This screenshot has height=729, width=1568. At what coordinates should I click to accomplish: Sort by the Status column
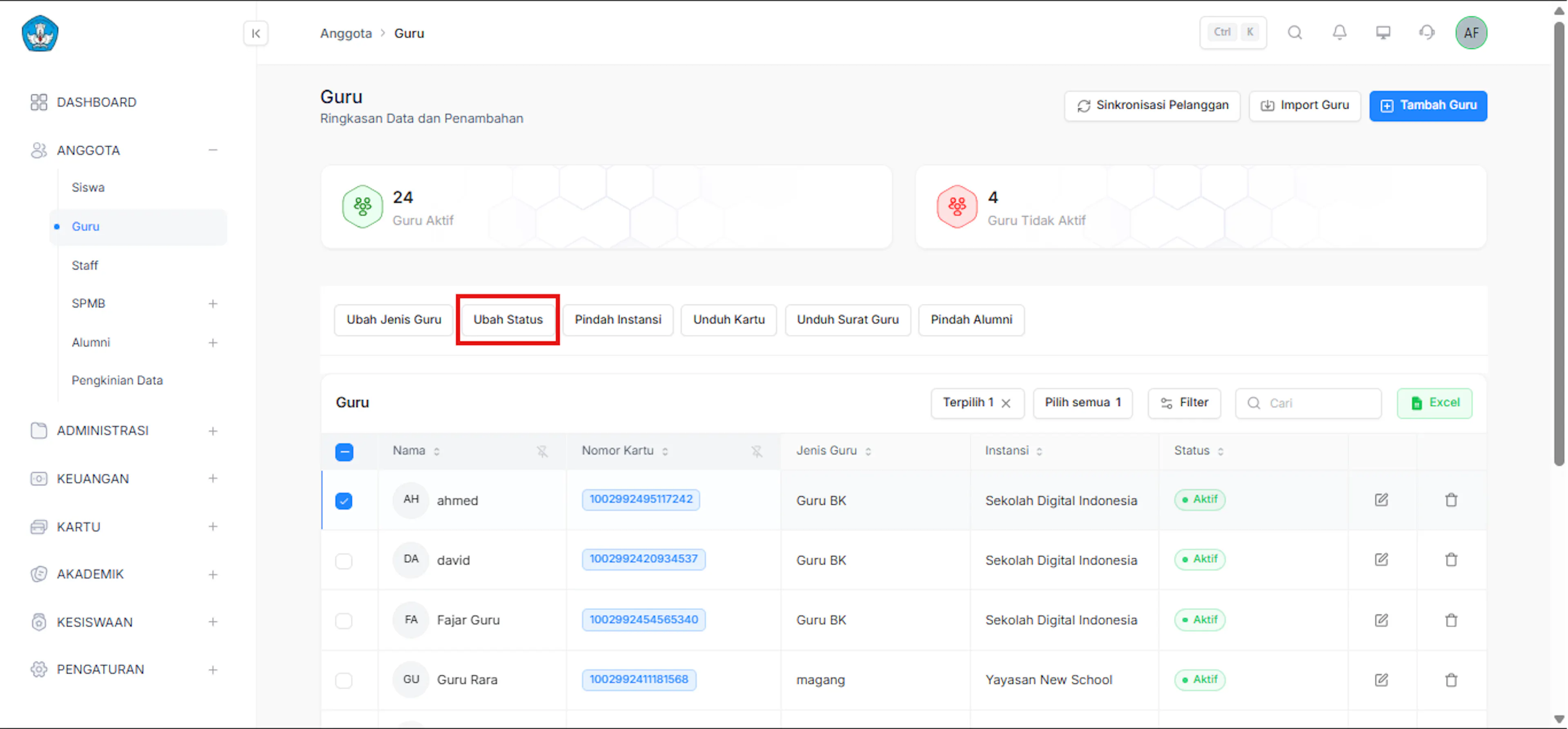click(1220, 451)
